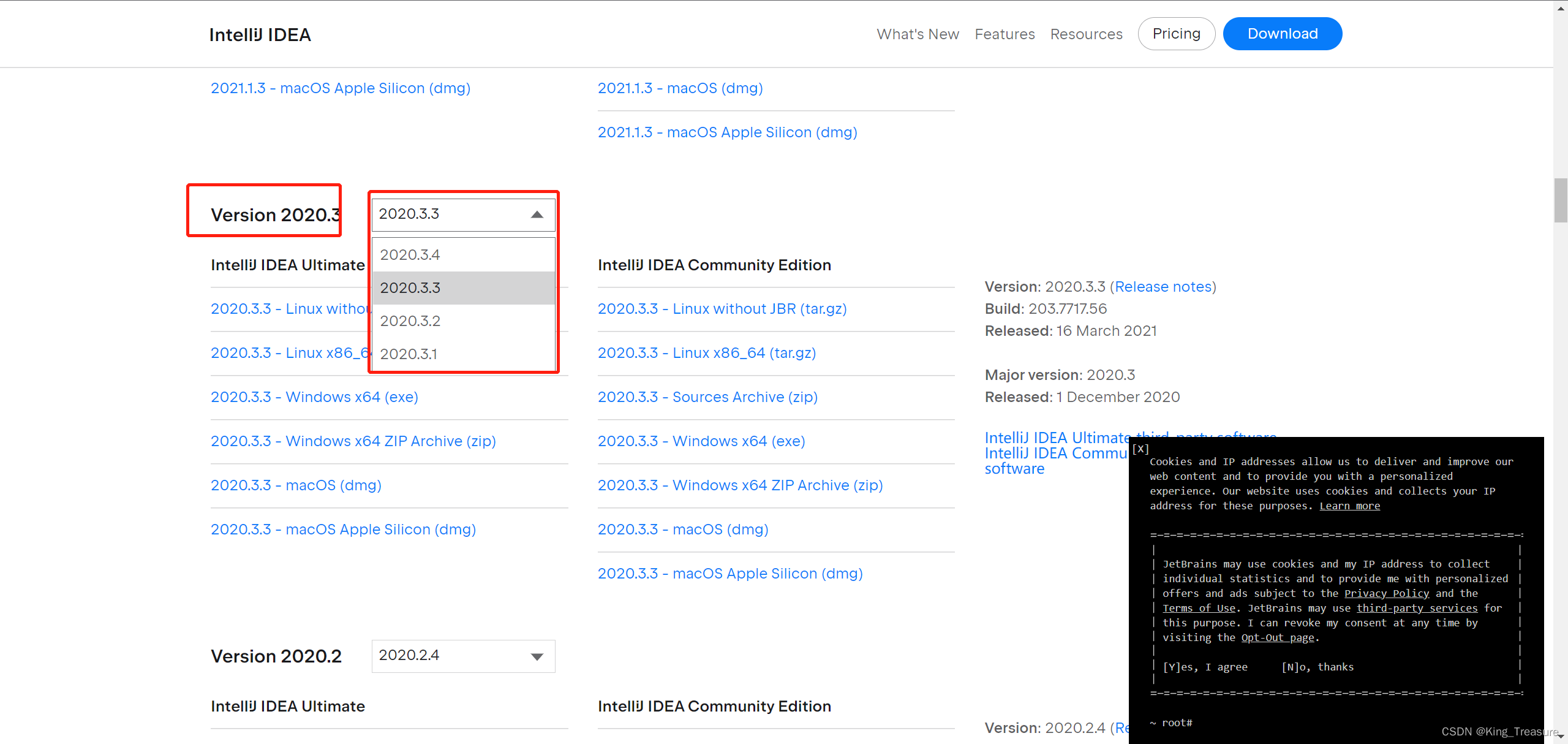This screenshot has height=744, width=1568.
Task: Download Ultimate 2020.3.3 - macOS (dmg)
Action: click(296, 485)
